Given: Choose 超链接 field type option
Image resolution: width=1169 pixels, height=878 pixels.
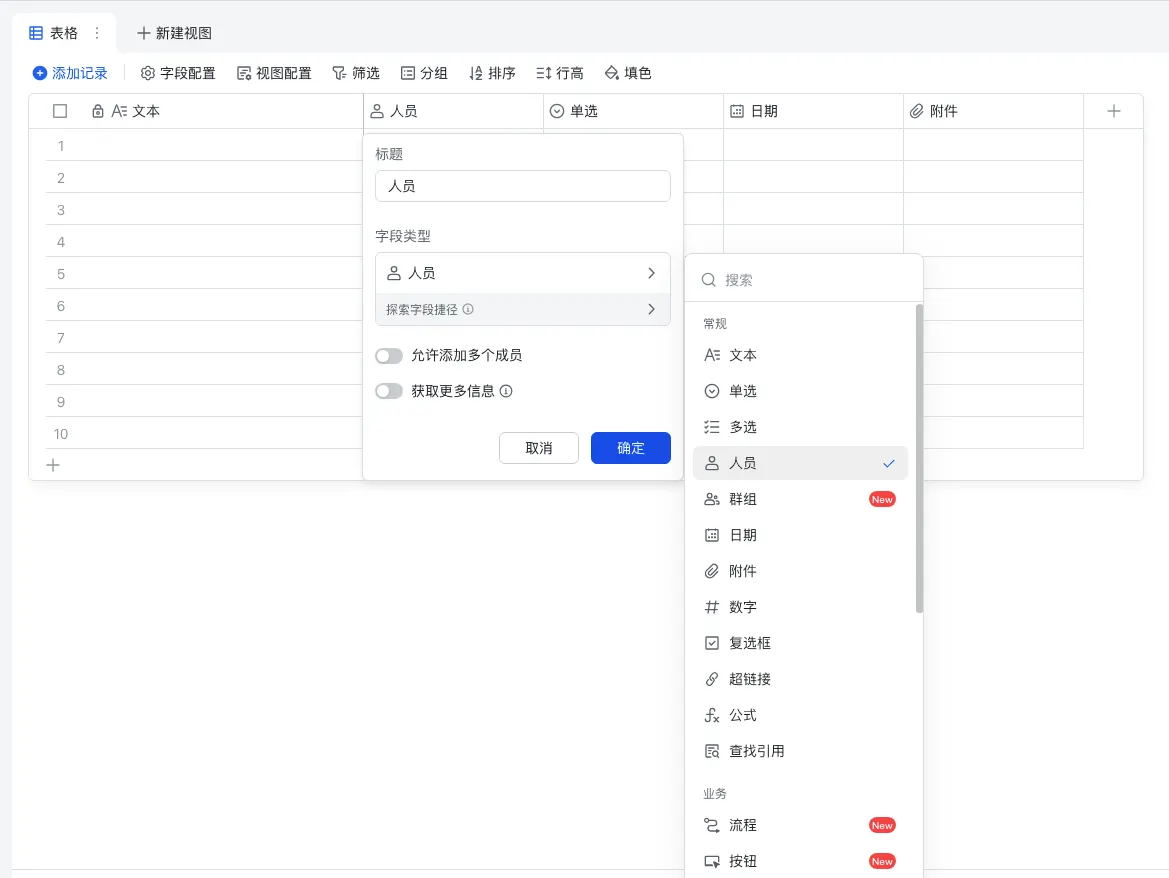Looking at the screenshot, I should (x=749, y=679).
